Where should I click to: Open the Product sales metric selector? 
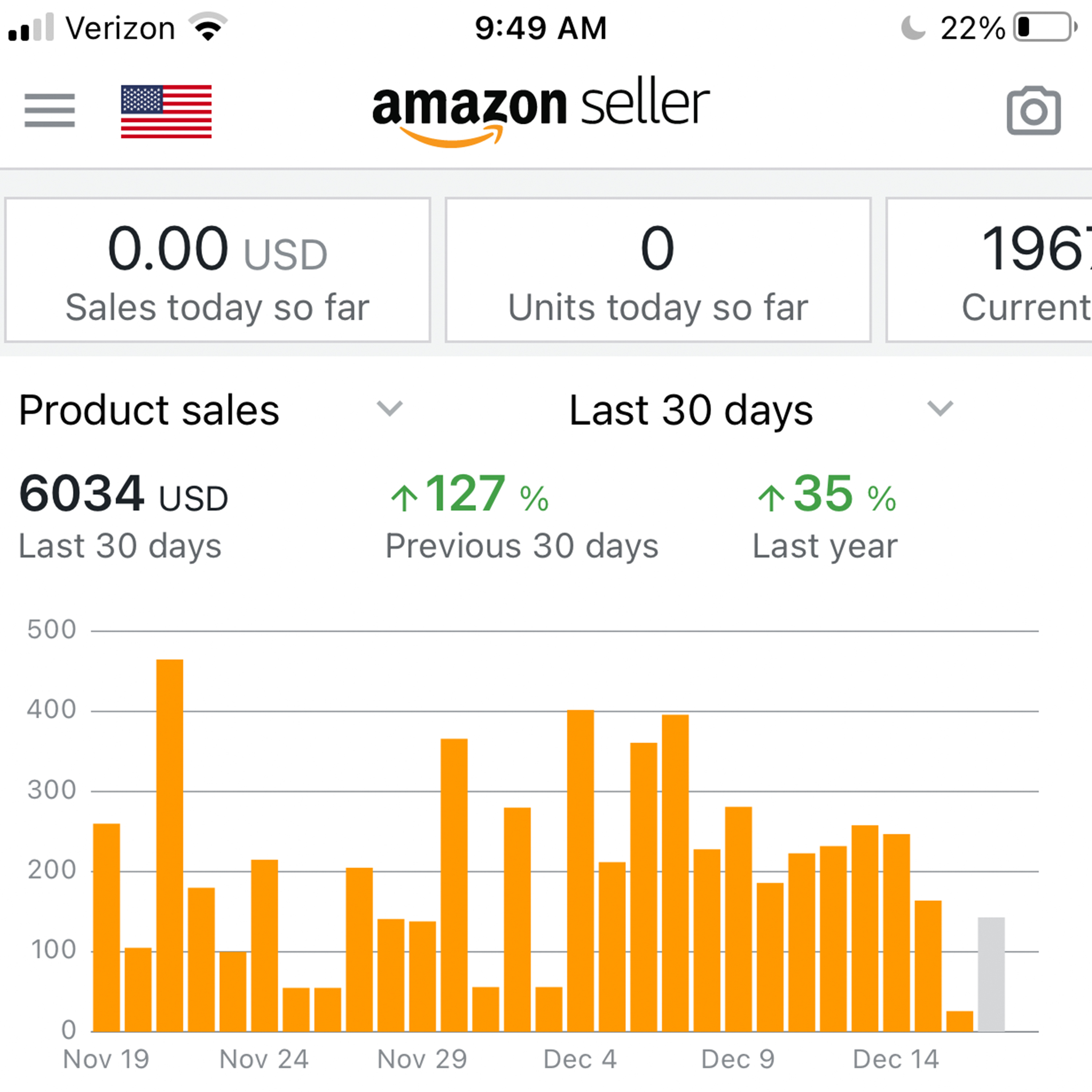click(x=149, y=410)
